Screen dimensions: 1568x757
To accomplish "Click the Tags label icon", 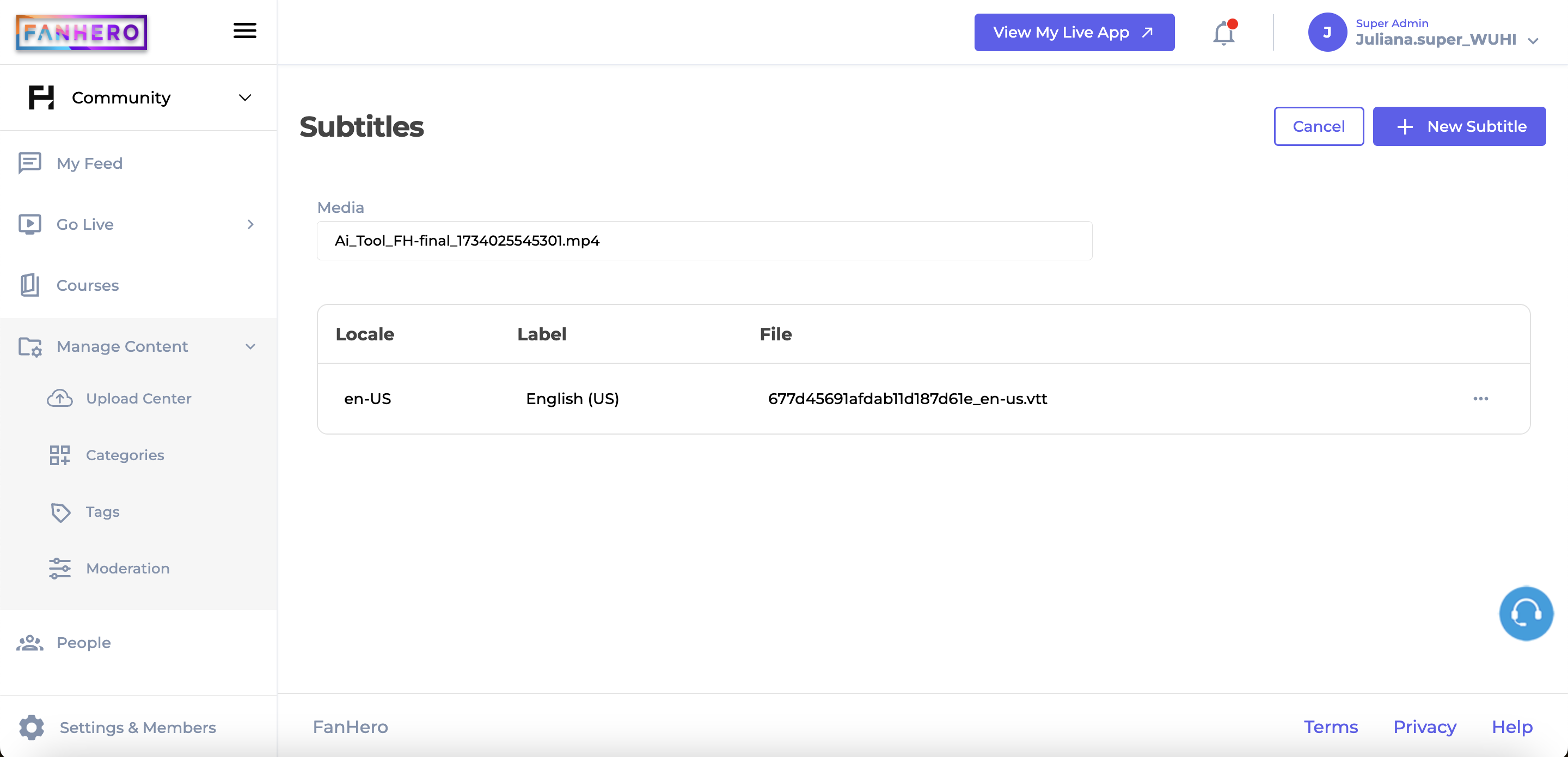I will [x=60, y=512].
